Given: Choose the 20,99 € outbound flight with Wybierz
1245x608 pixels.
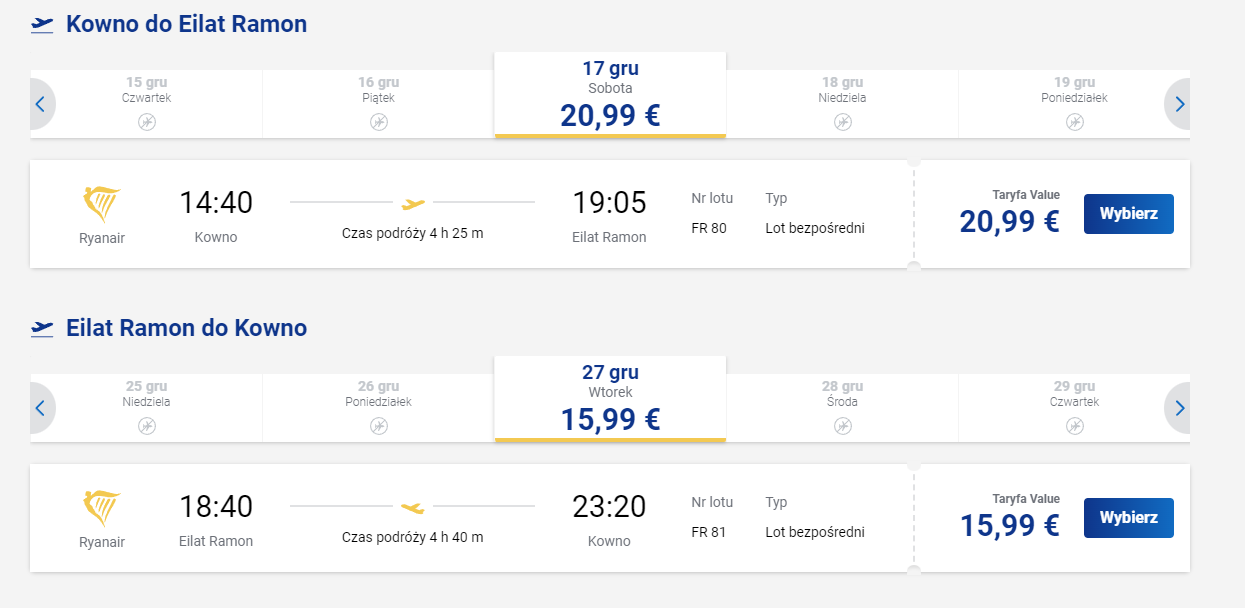Looking at the screenshot, I should point(1129,214).
